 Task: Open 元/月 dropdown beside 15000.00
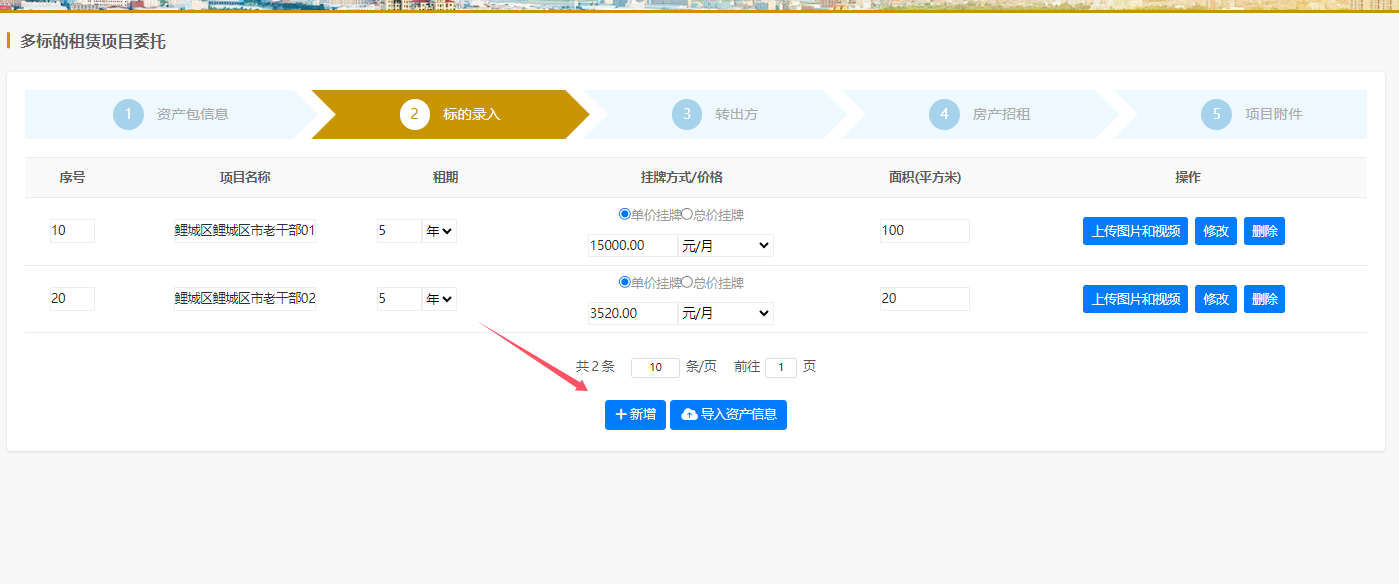(726, 245)
